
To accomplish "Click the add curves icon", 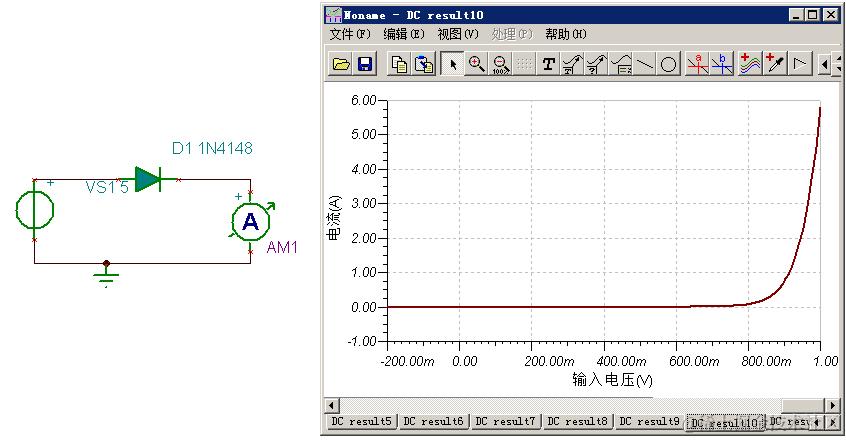I will point(751,64).
